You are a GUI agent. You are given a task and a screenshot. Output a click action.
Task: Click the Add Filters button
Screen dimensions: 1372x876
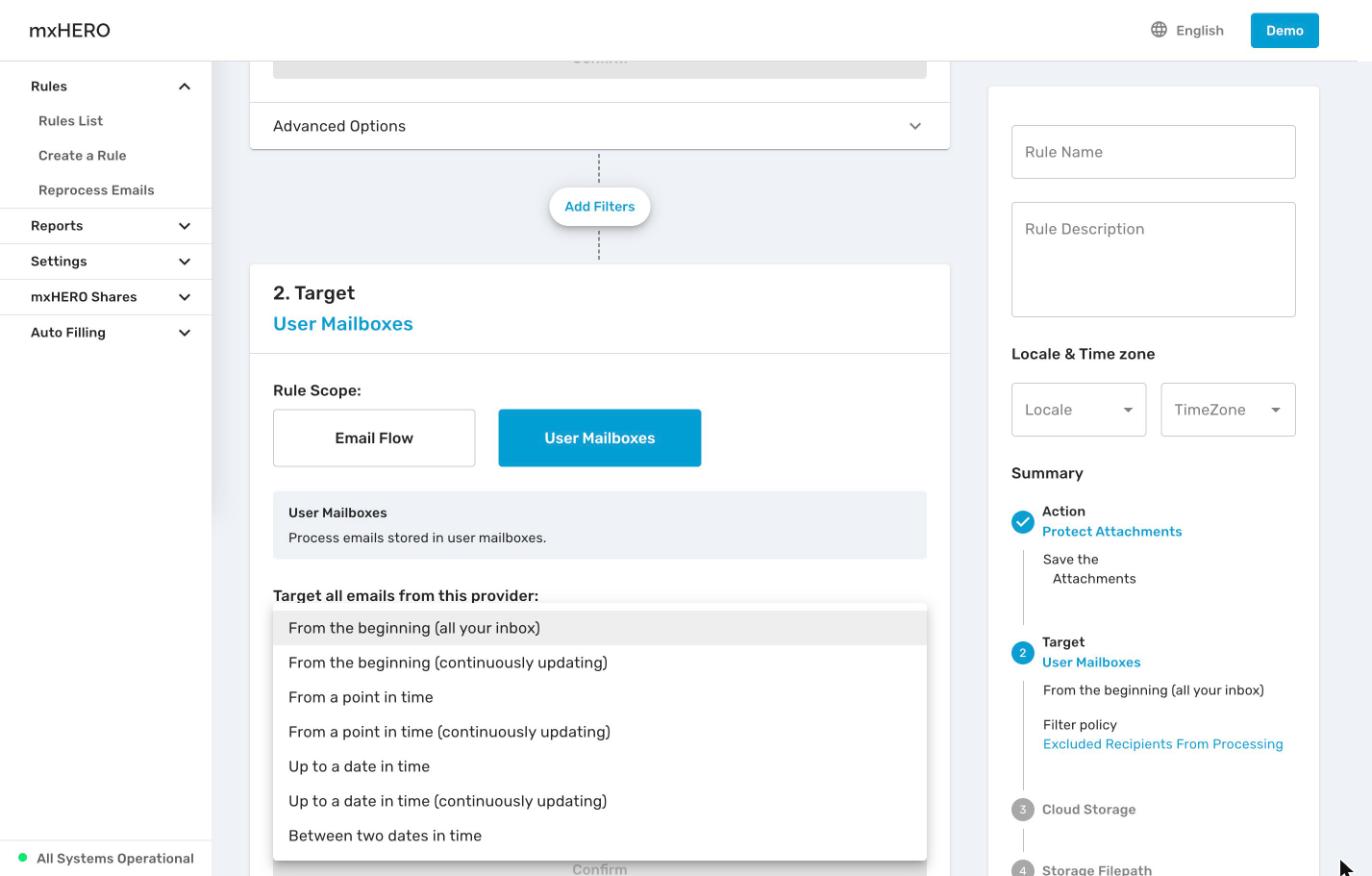click(x=599, y=207)
